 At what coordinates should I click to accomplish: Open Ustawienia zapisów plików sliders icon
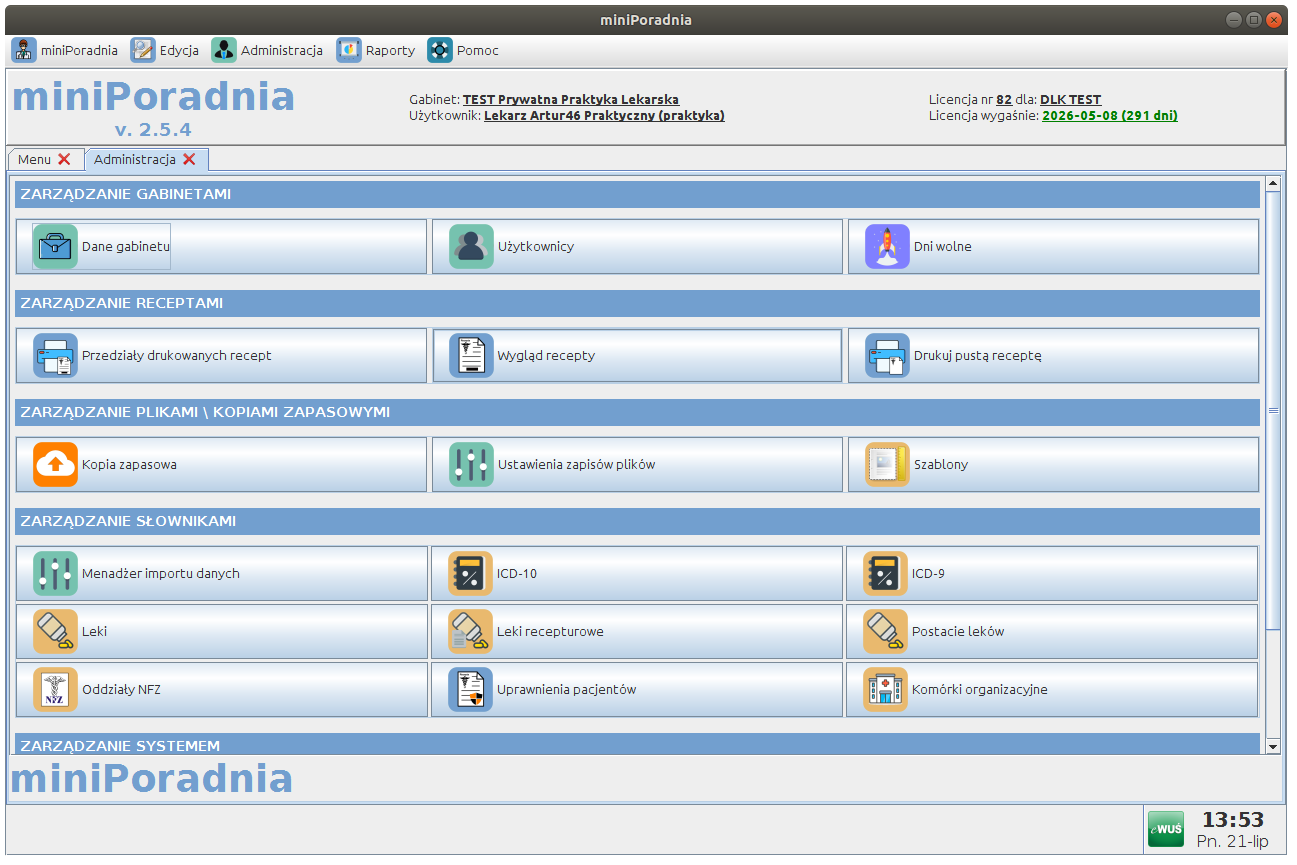click(x=471, y=464)
